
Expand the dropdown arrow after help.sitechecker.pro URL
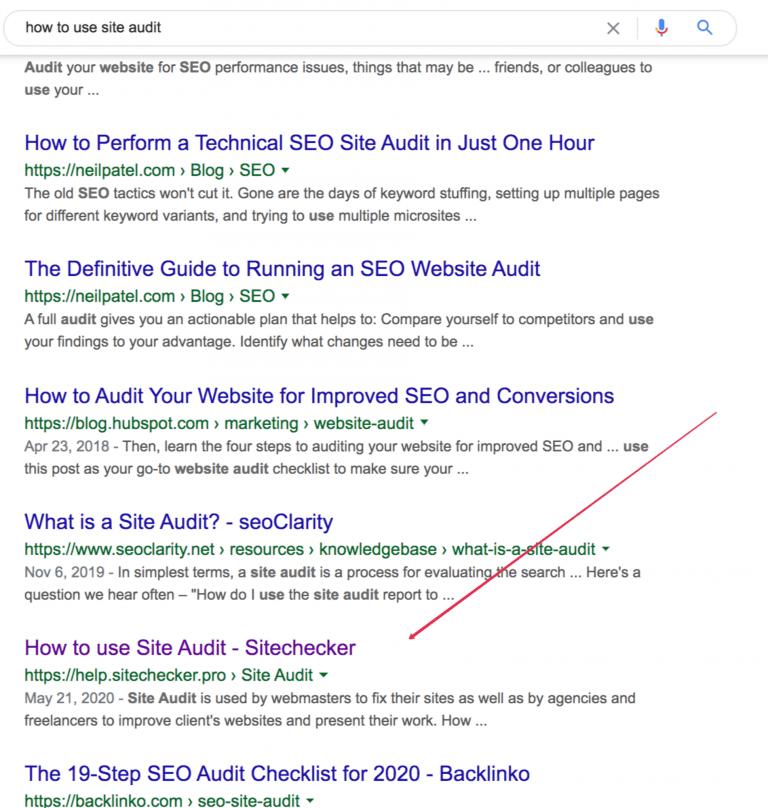324,675
